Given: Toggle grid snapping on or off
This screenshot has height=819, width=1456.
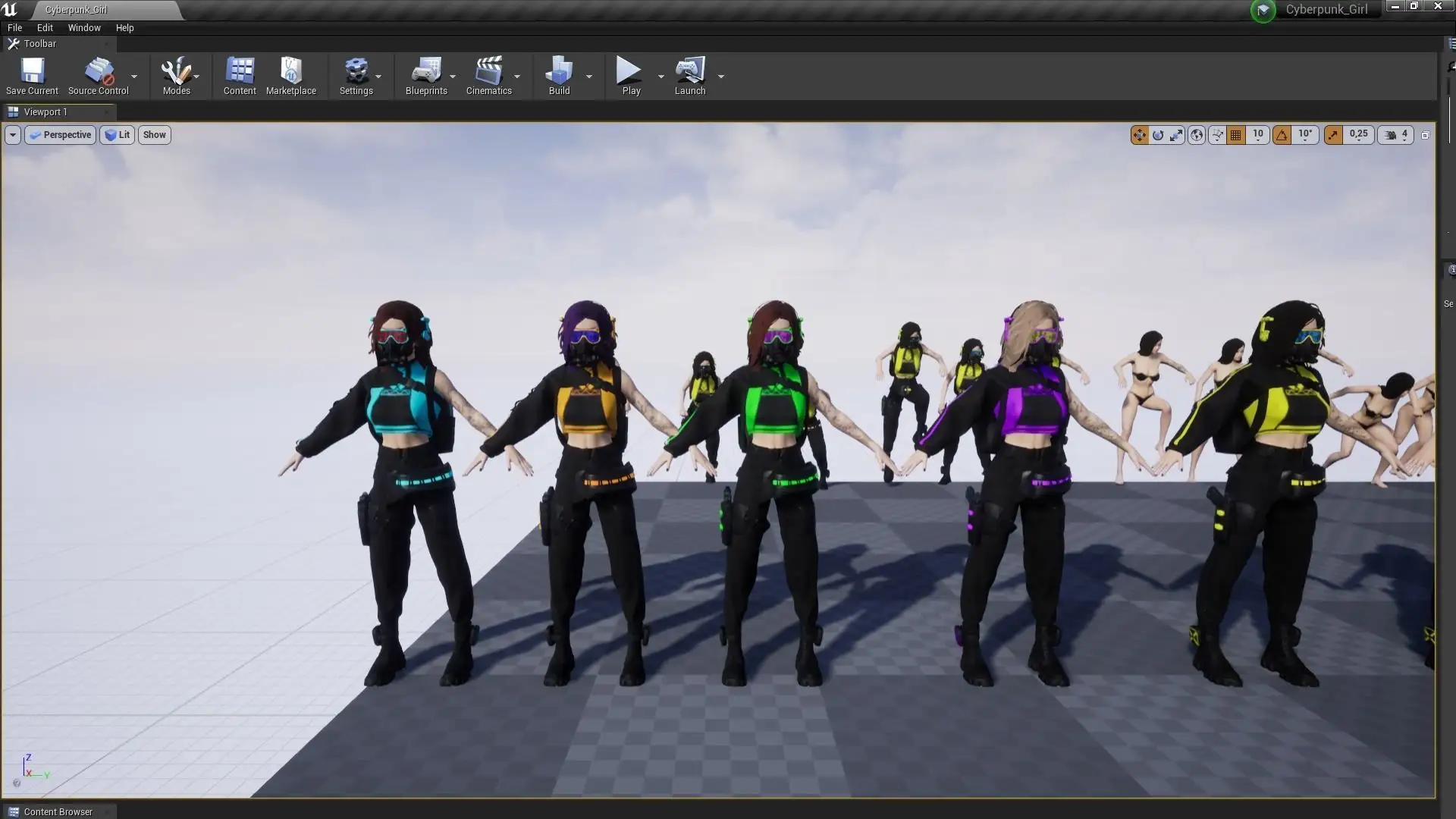Looking at the screenshot, I should (x=1236, y=135).
